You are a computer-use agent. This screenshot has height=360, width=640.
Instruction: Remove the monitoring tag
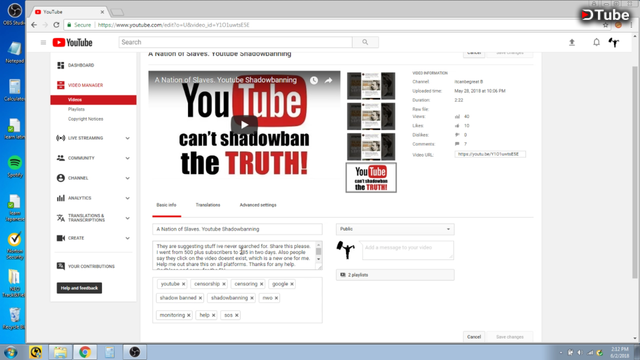point(189,315)
